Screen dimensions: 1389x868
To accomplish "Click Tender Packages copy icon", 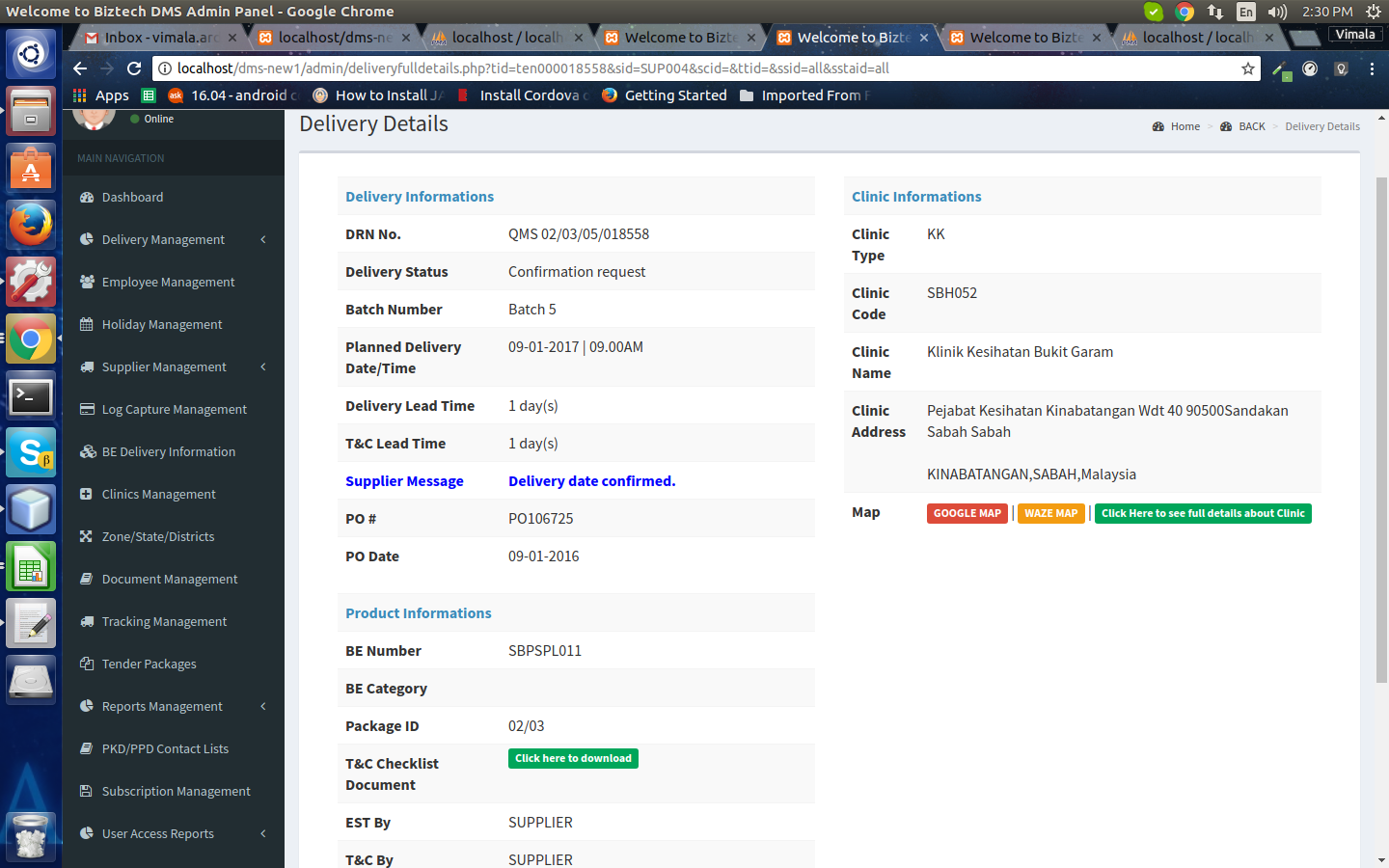I will (x=87, y=664).
